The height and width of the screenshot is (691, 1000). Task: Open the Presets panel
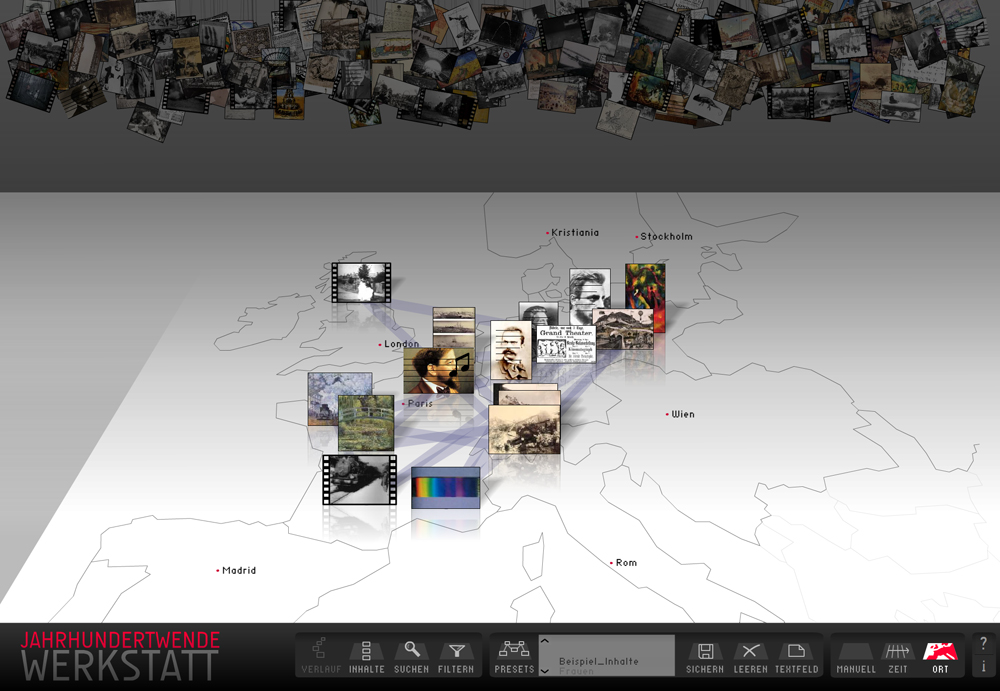(514, 657)
